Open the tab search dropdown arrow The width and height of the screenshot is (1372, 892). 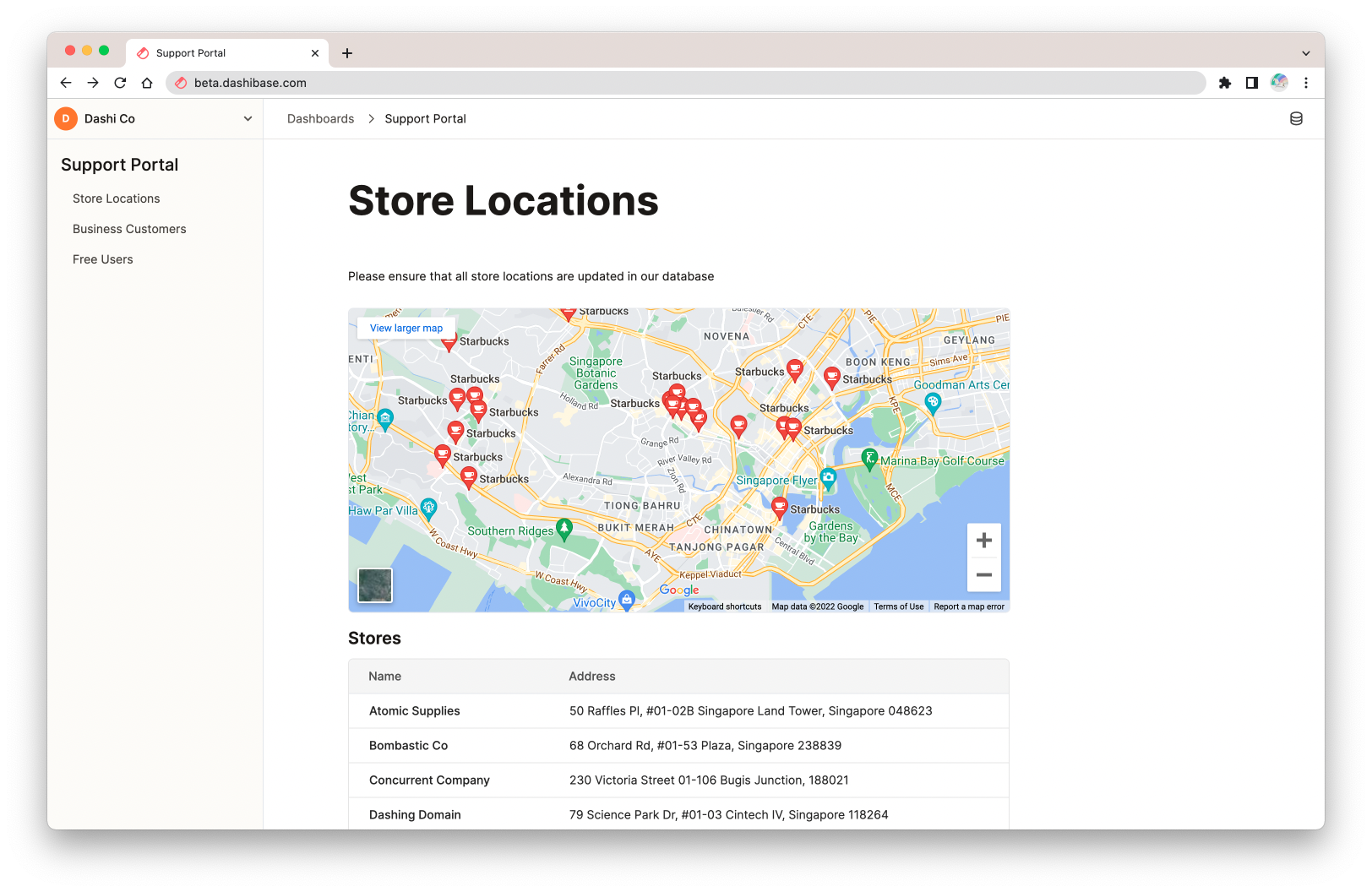(x=1306, y=53)
